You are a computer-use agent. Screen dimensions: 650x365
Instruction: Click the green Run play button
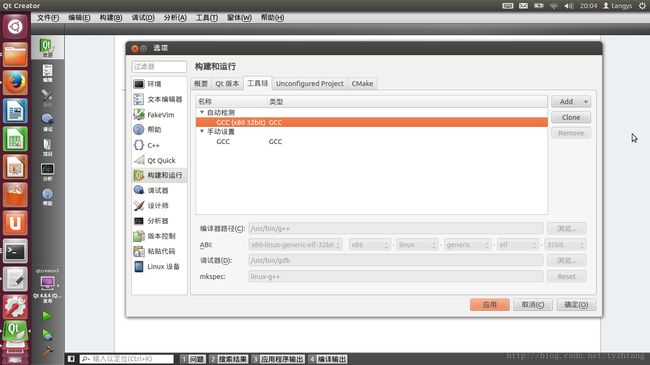point(47,316)
